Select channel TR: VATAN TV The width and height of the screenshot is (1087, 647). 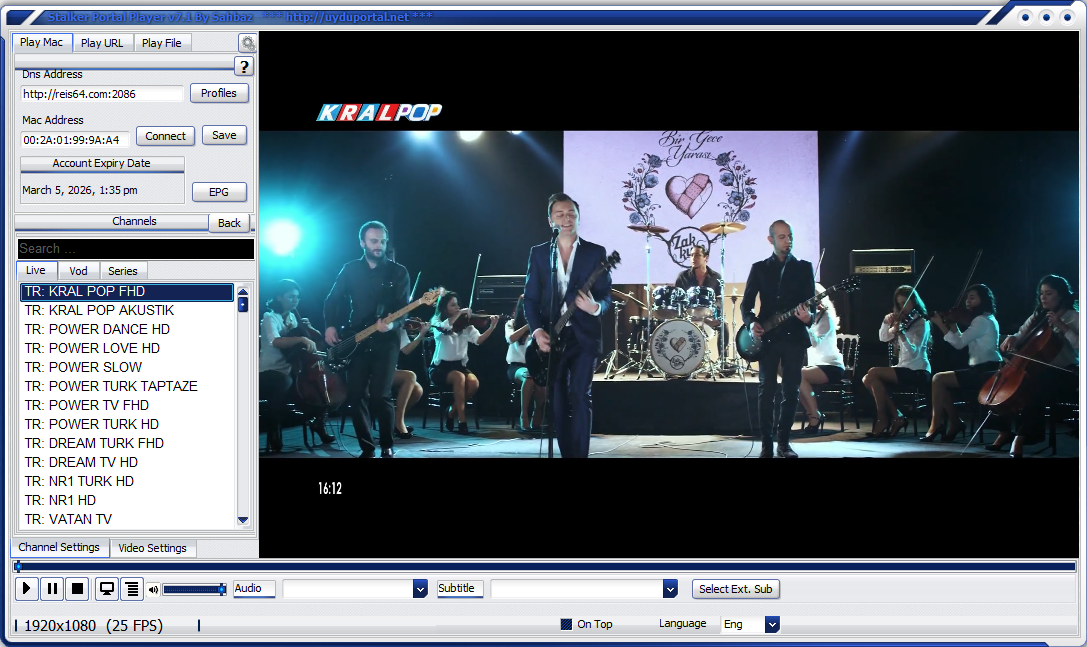127,519
